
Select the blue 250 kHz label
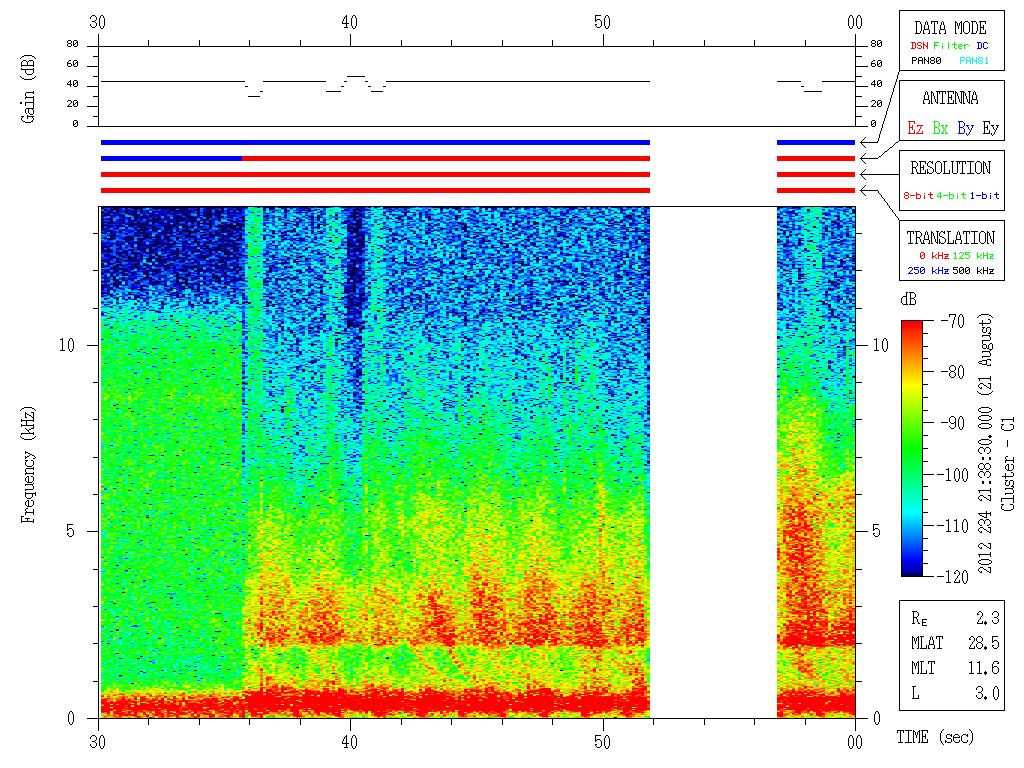[928, 270]
